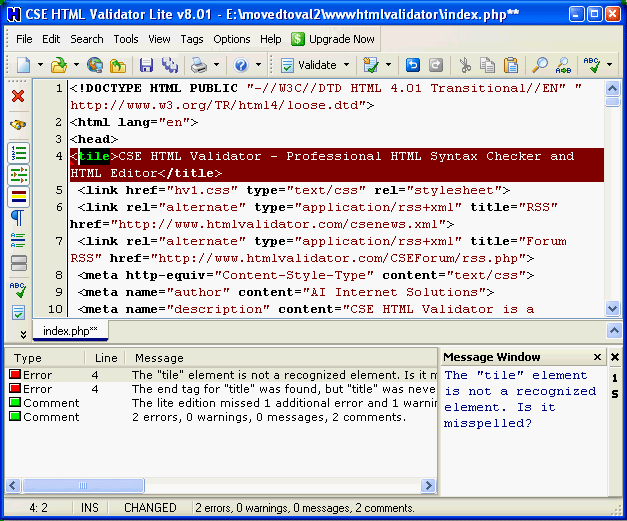The width and height of the screenshot is (627, 521).
Task: Open the Help menu
Action: coord(271,39)
